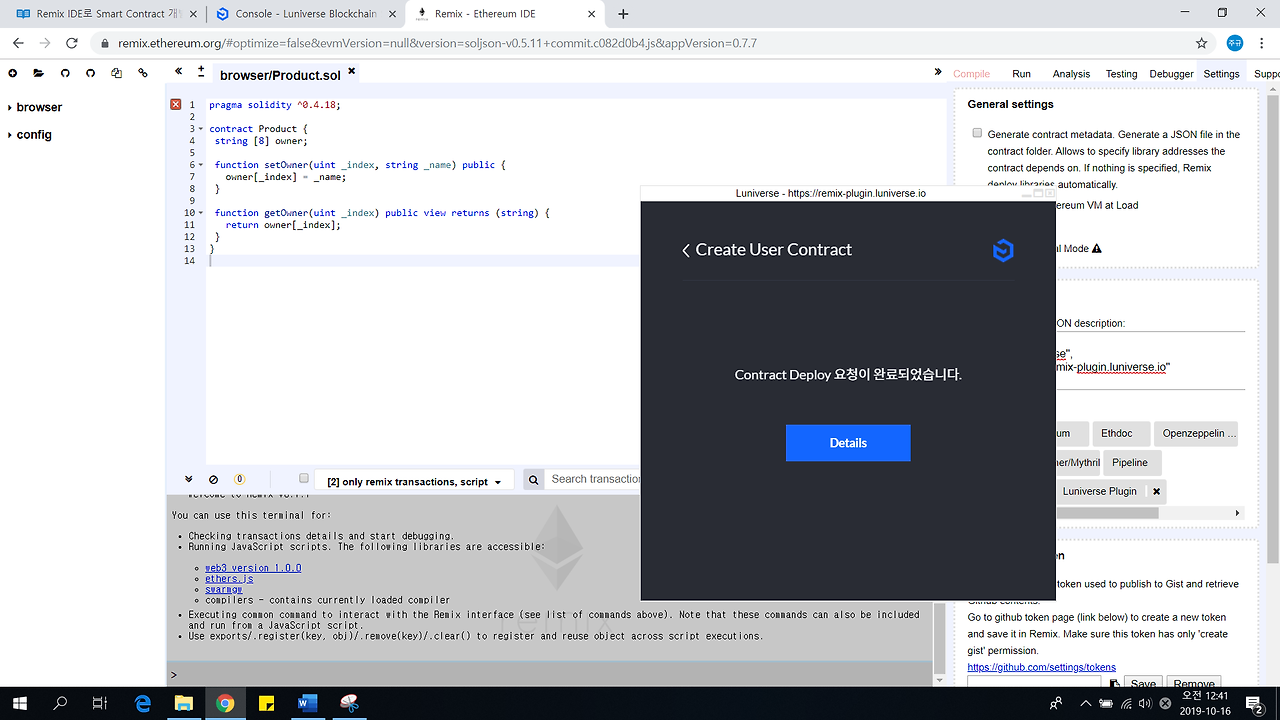
Task: Click the Luniverse logo in plugin
Action: pos(1003,250)
